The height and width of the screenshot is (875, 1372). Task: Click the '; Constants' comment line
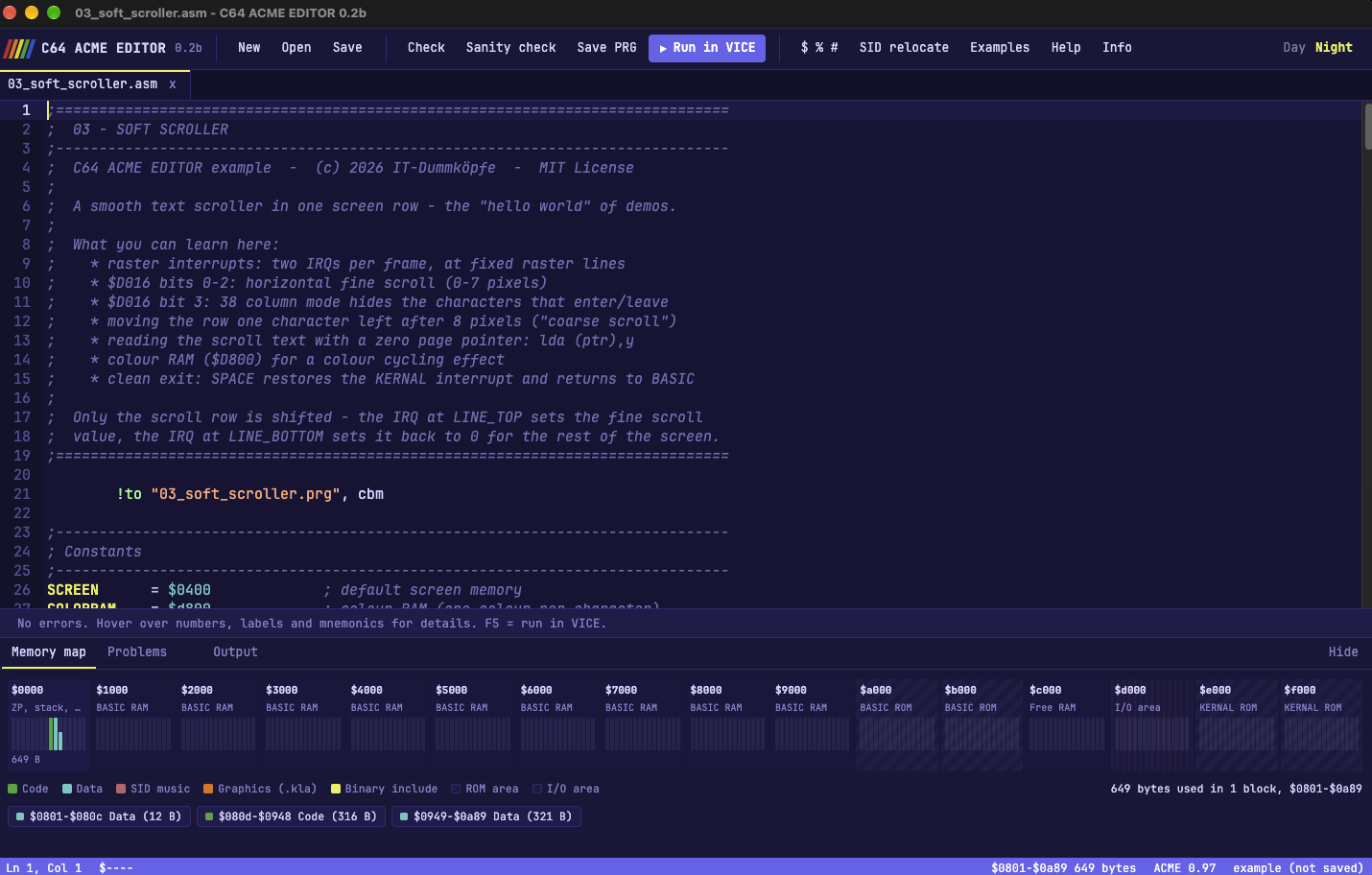point(94,552)
